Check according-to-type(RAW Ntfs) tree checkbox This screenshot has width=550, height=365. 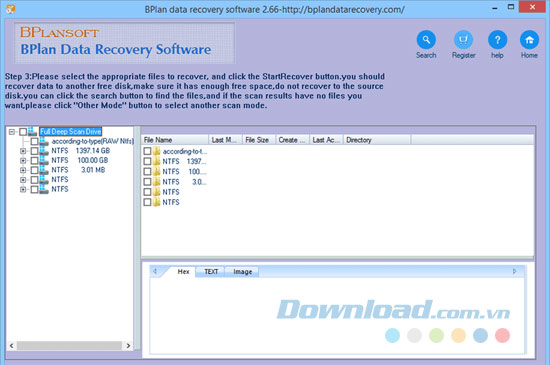(34, 141)
